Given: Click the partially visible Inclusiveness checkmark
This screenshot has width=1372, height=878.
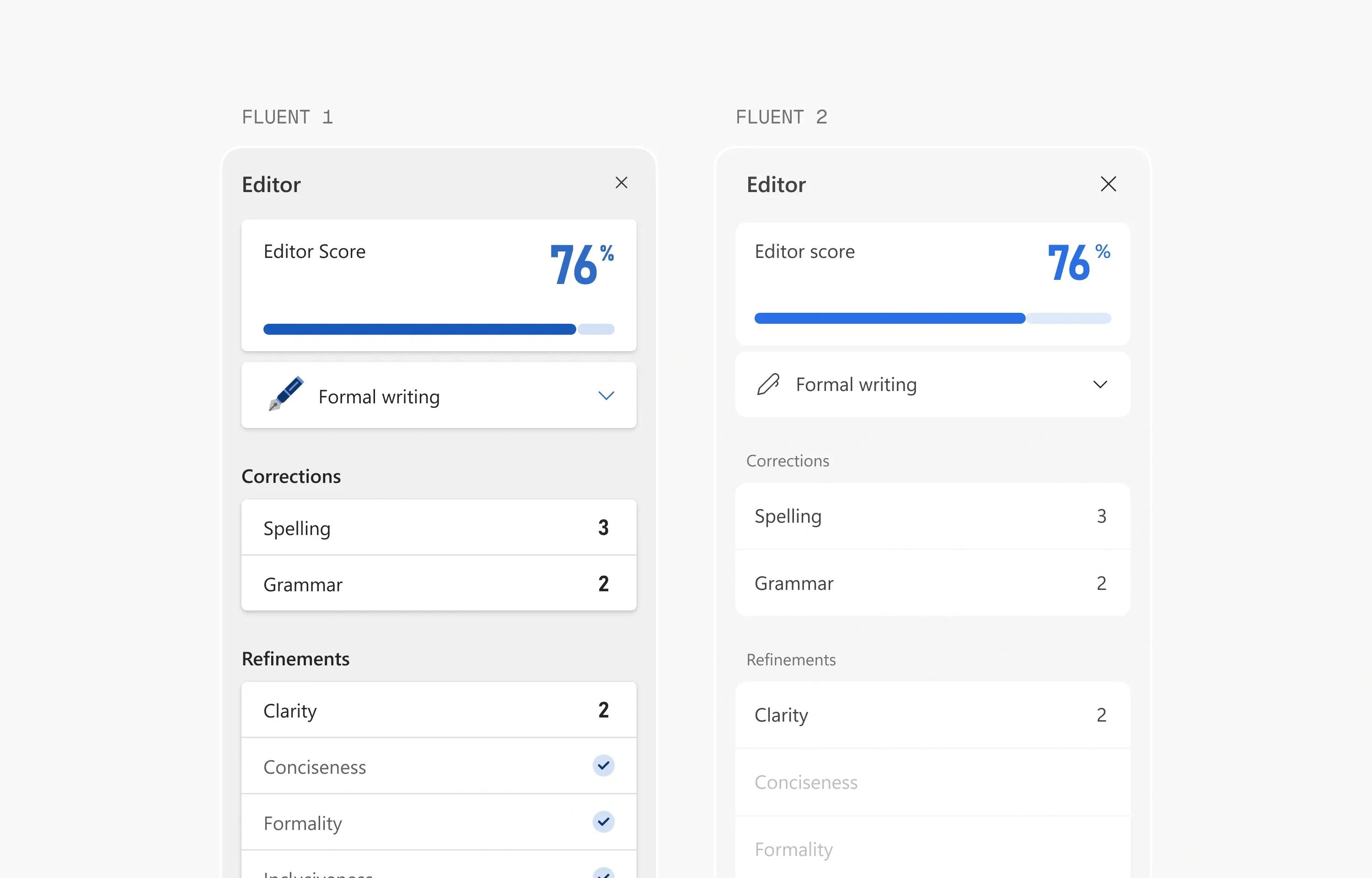Looking at the screenshot, I should click(x=603, y=873).
